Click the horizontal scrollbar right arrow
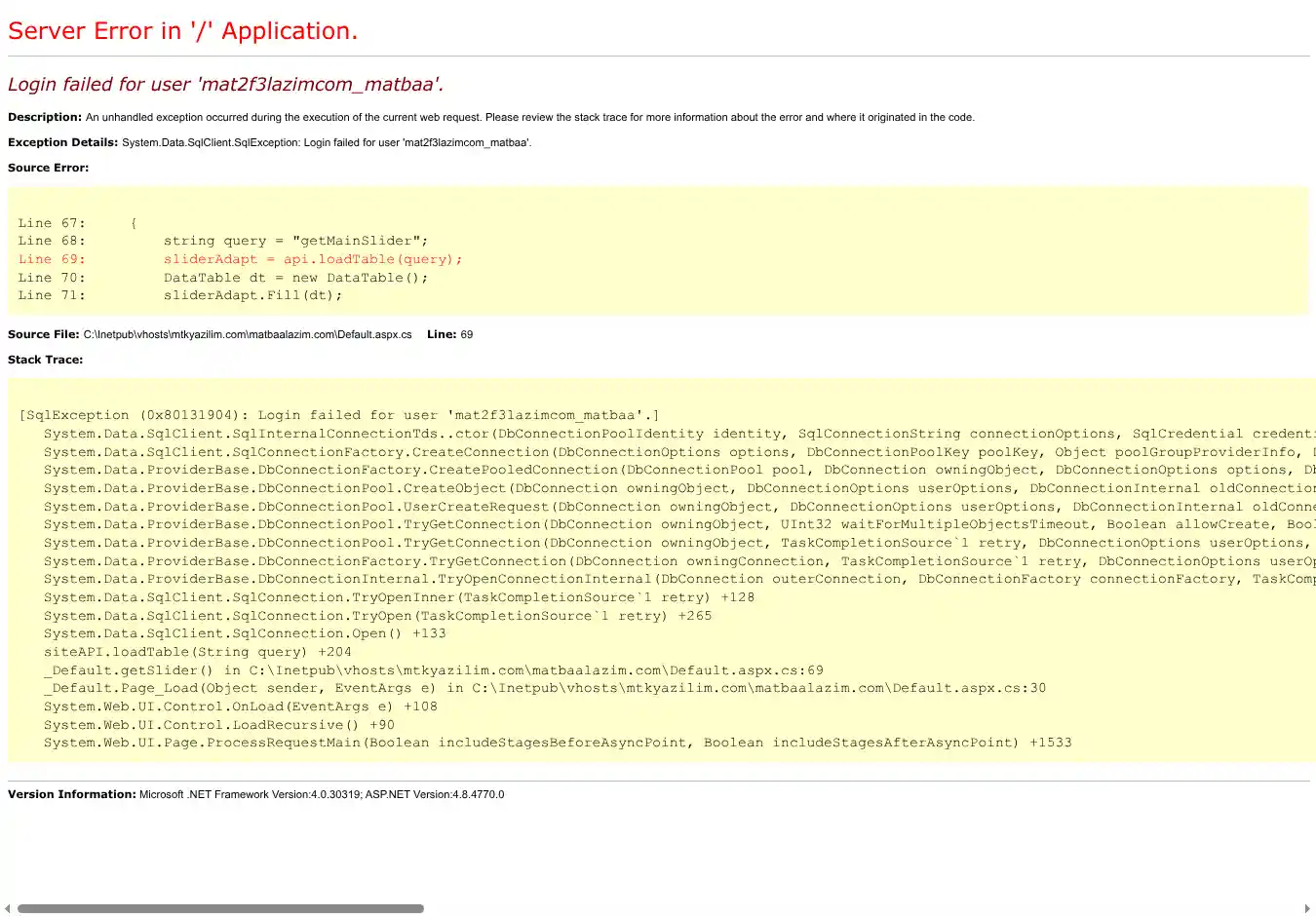The height and width of the screenshot is (916, 1316). point(1307,908)
